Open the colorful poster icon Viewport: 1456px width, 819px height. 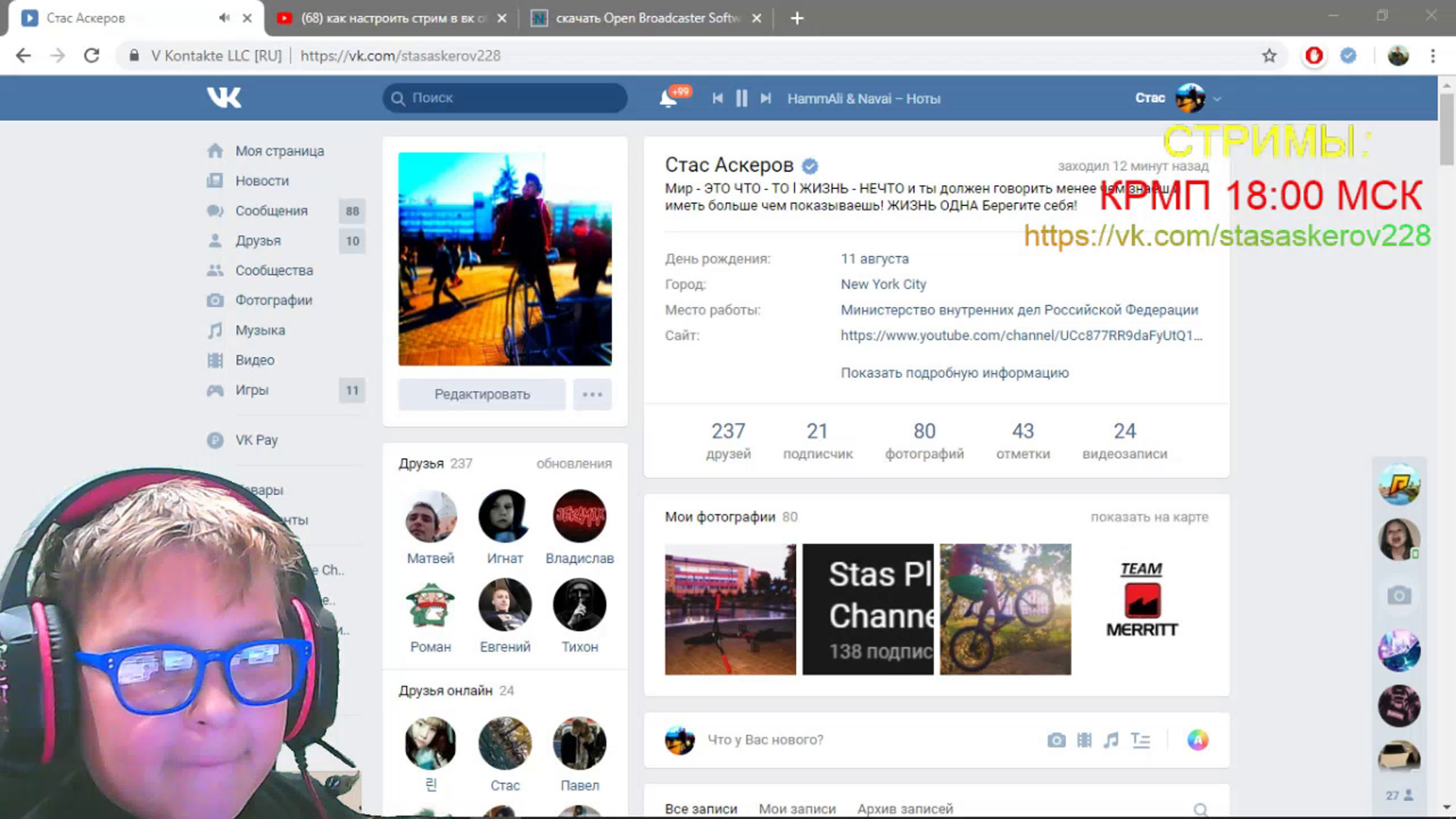pos(1197,740)
